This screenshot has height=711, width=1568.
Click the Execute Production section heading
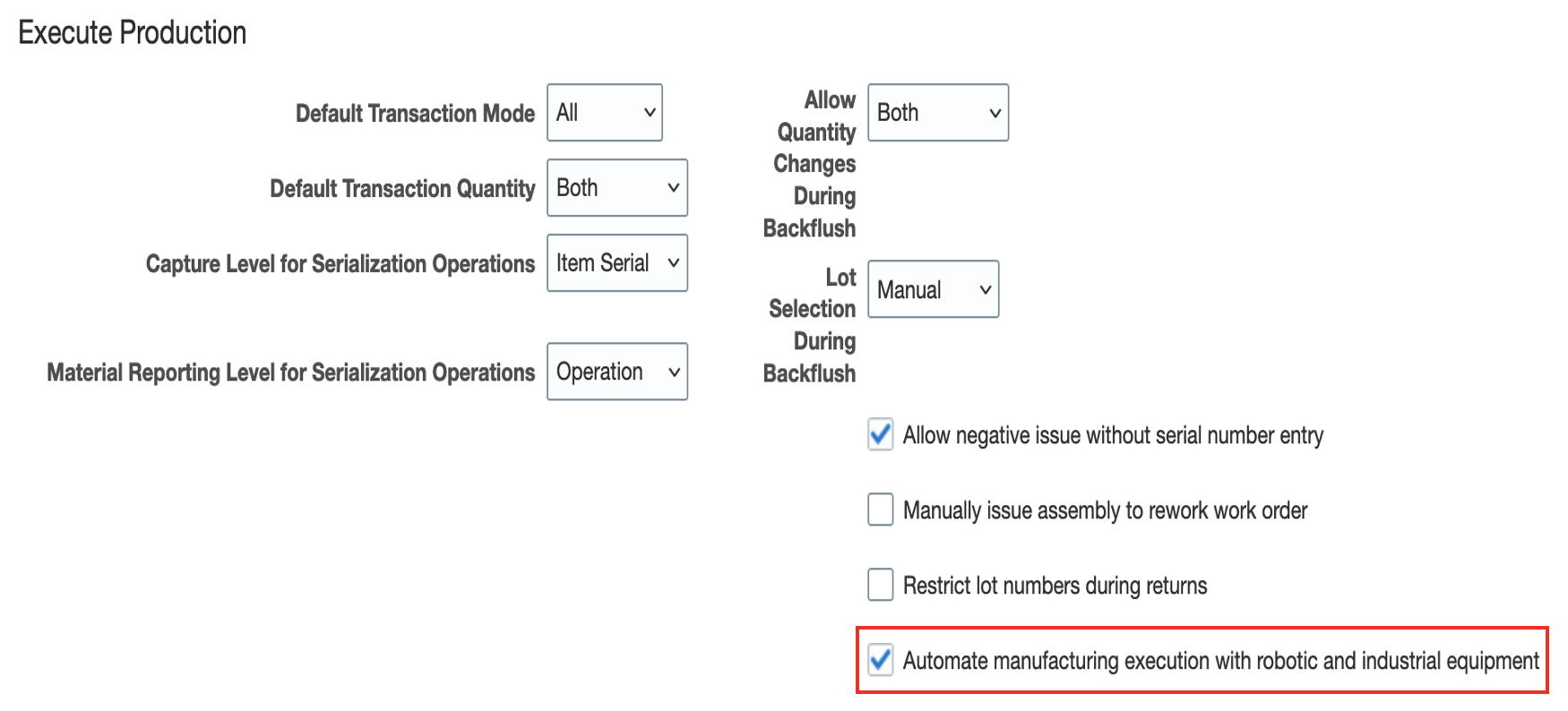[x=132, y=33]
